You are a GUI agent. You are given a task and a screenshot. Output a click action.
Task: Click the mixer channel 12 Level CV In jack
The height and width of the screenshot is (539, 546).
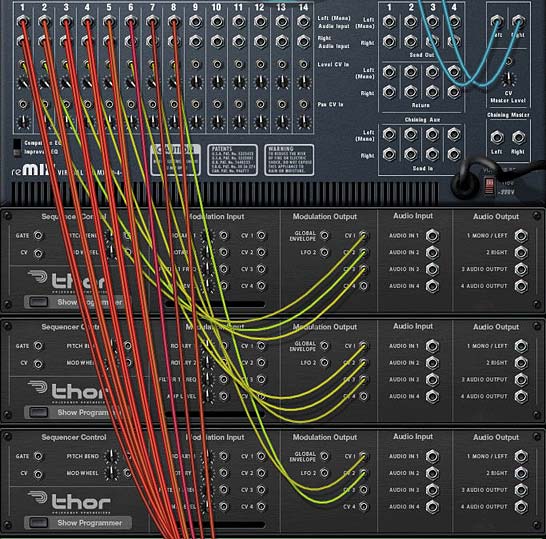(260, 64)
